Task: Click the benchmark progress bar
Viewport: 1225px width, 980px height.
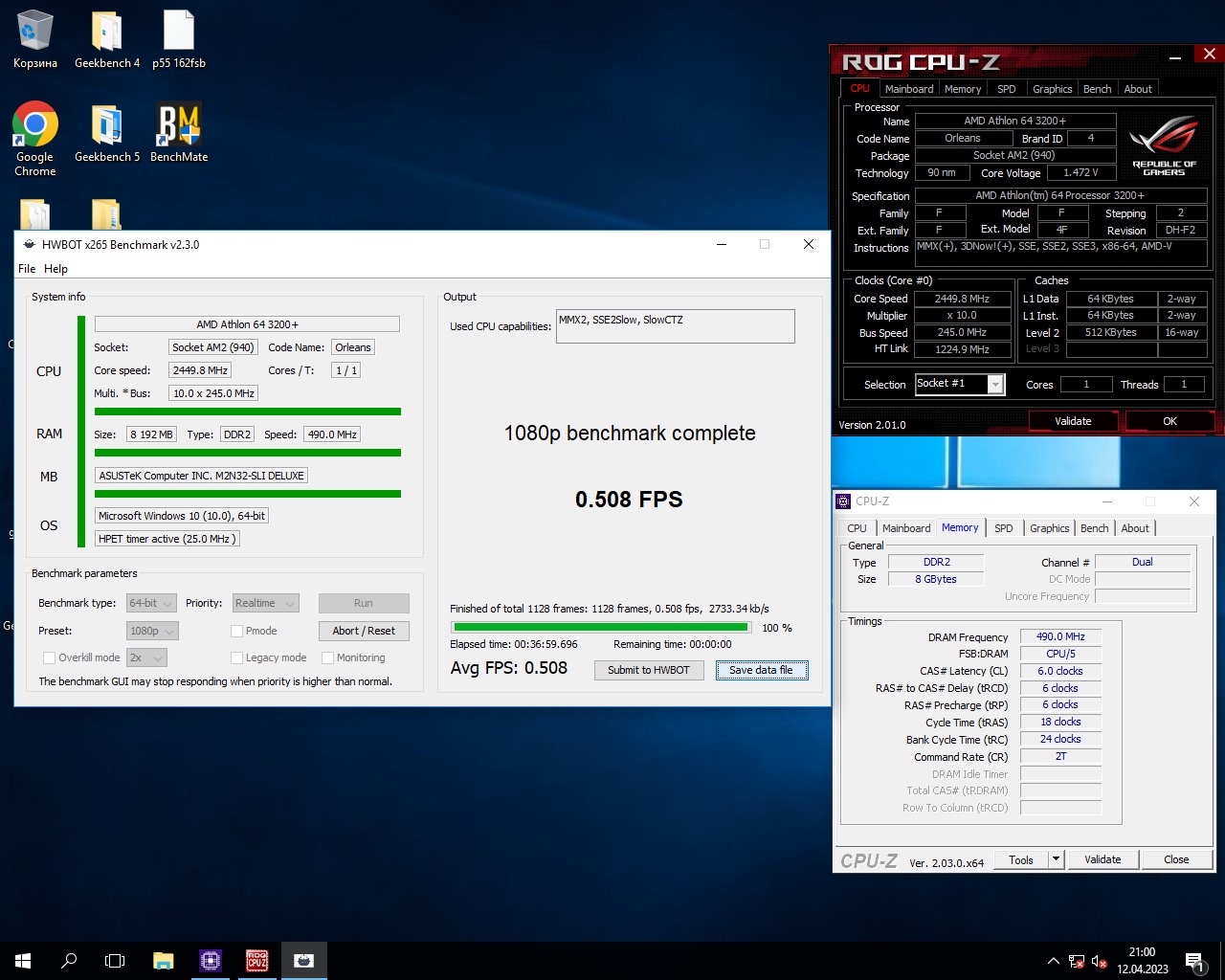Action: pos(601,628)
